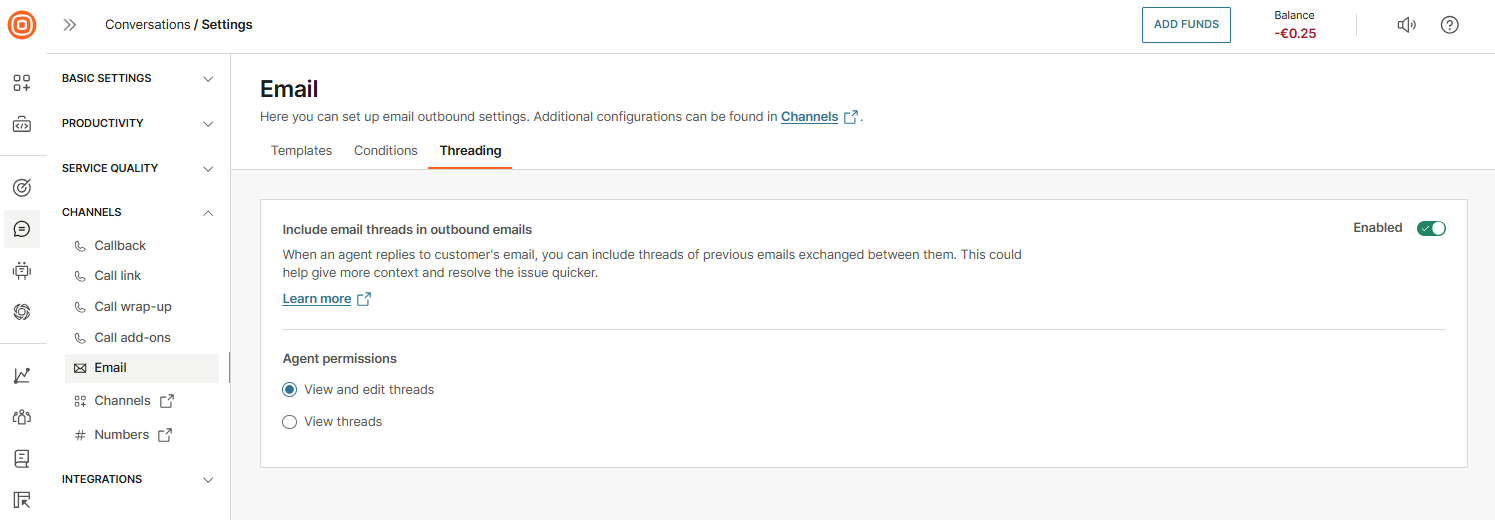Select "View and edit threads" radio option
This screenshot has height=520, width=1495.
pyautogui.click(x=290, y=390)
